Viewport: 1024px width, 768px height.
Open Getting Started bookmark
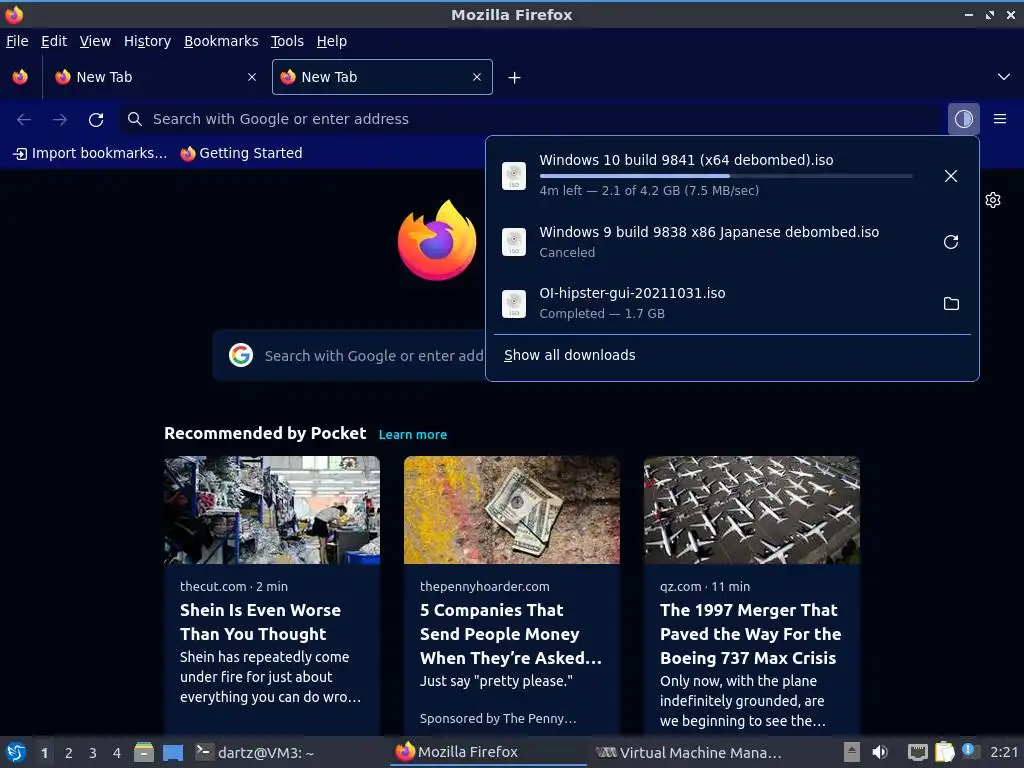tap(242, 153)
